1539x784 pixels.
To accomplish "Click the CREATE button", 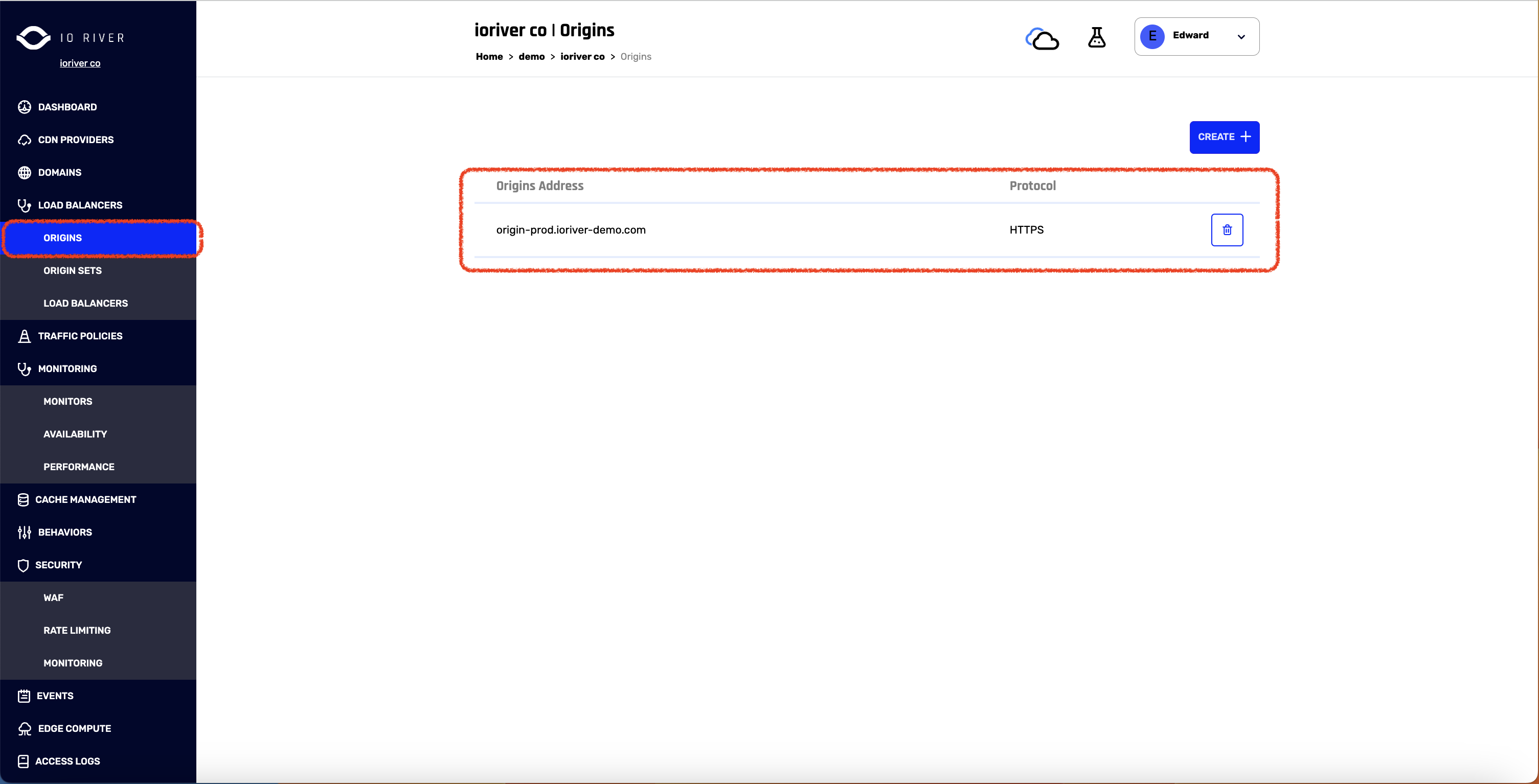I will tap(1225, 137).
